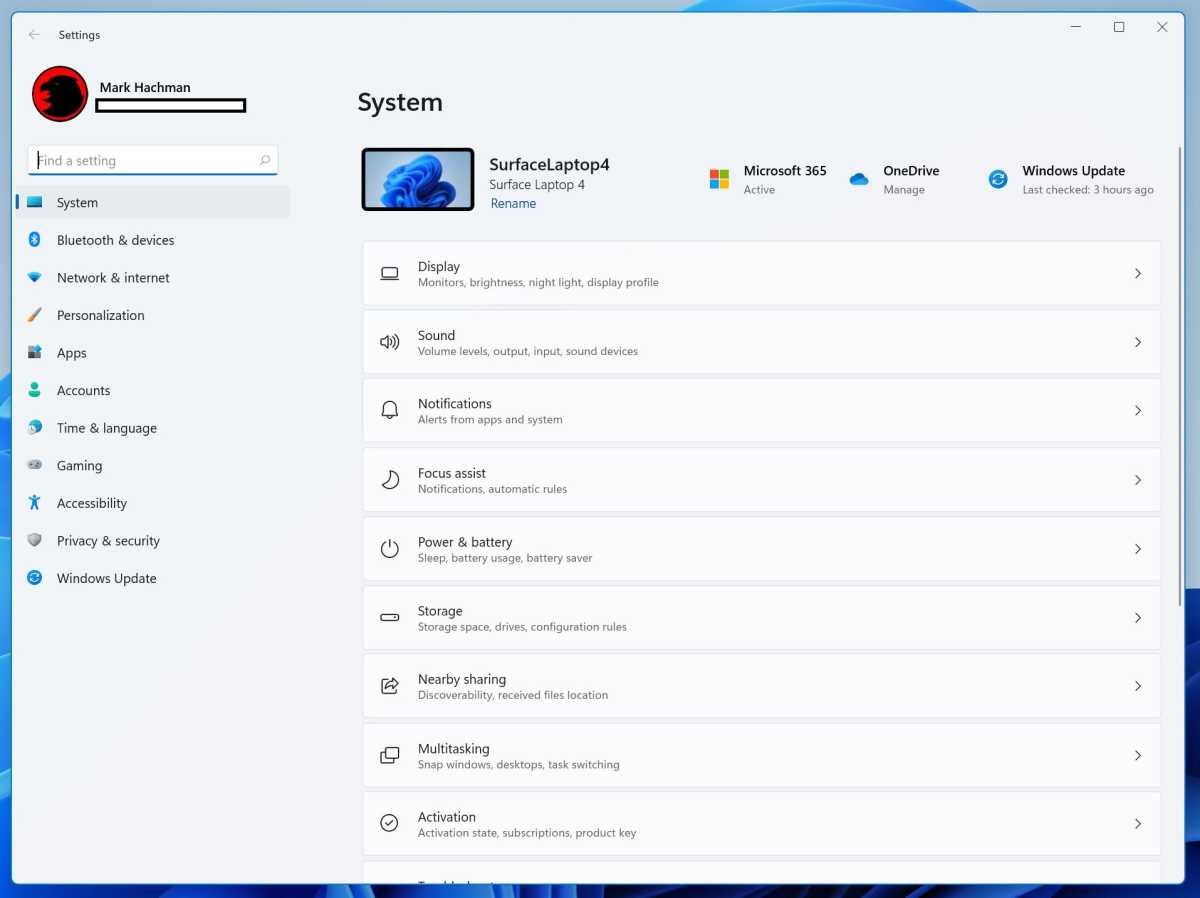Click the Mark Hachman profile avatar
1200x898 pixels.
[x=60, y=94]
